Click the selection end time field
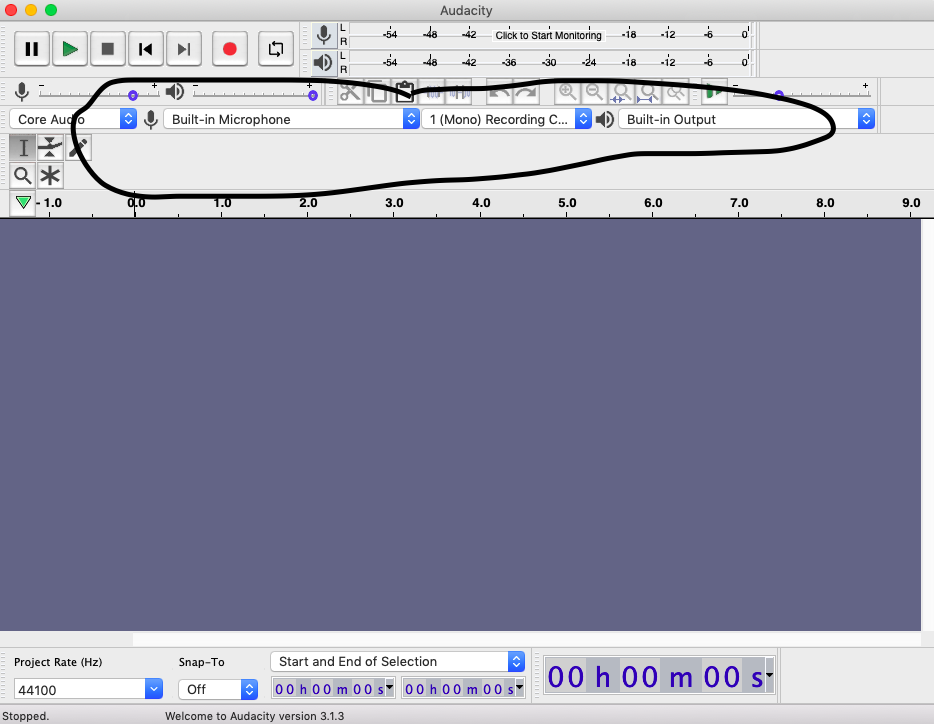Screen dimensions: 934x724 [x=459, y=689]
